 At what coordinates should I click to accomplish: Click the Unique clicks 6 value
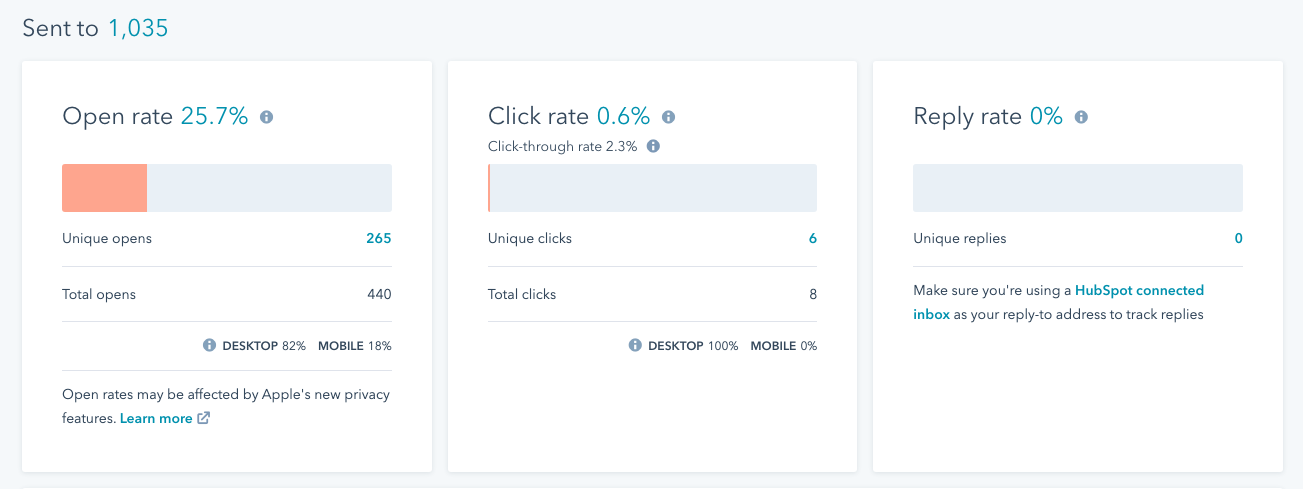pos(812,239)
